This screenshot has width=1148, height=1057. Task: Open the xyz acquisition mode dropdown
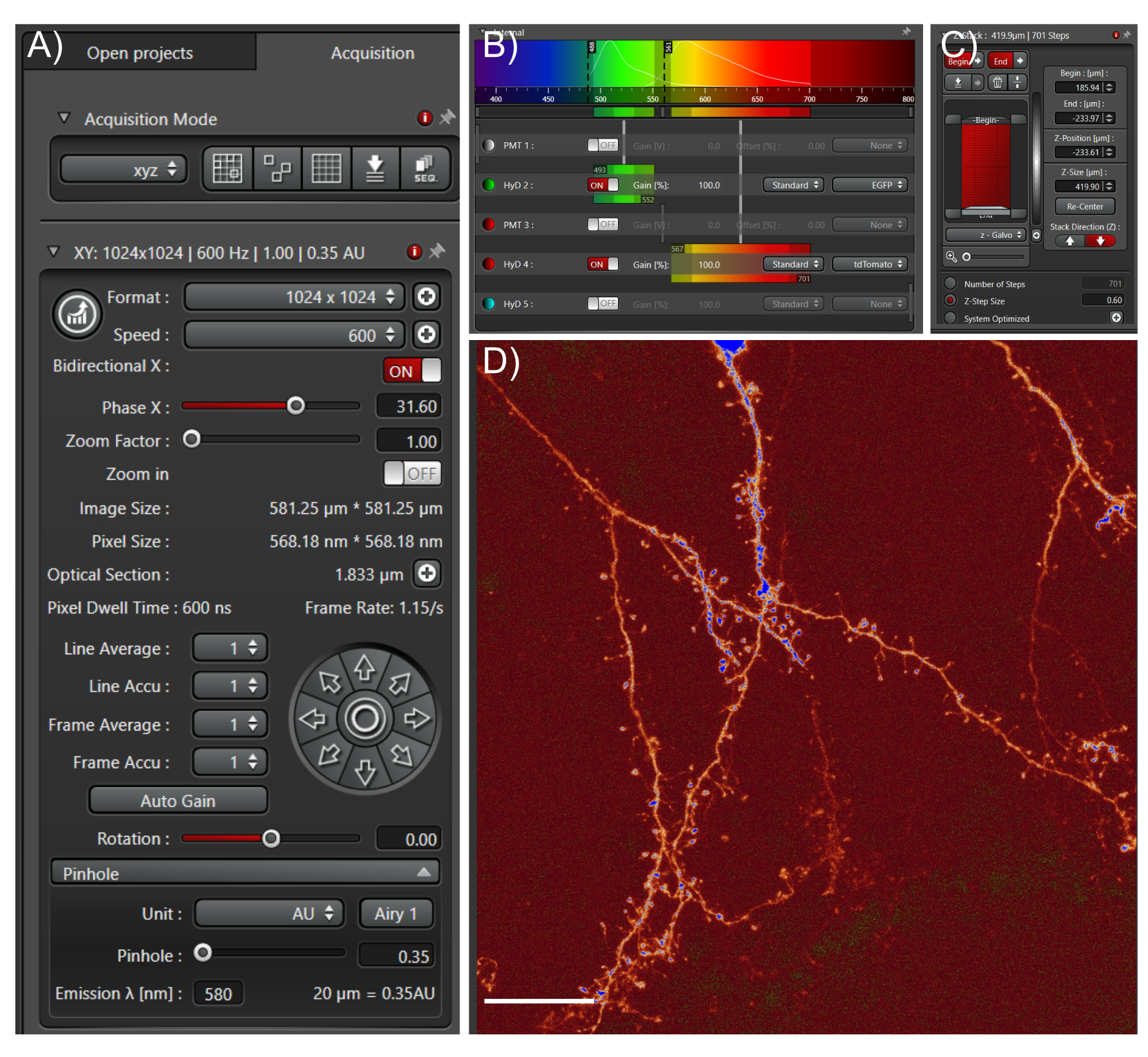[124, 170]
